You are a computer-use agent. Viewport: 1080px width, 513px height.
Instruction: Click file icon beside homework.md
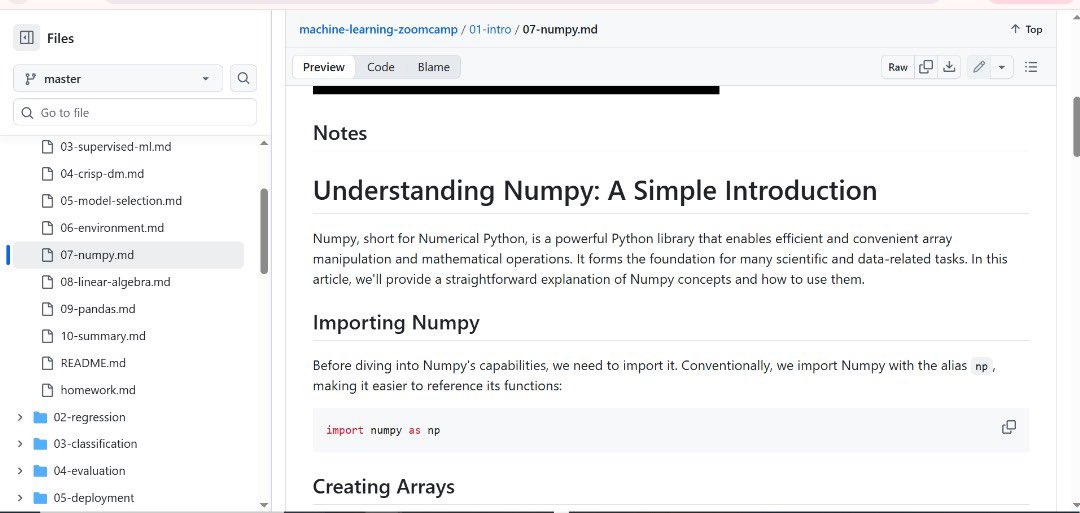click(47, 390)
